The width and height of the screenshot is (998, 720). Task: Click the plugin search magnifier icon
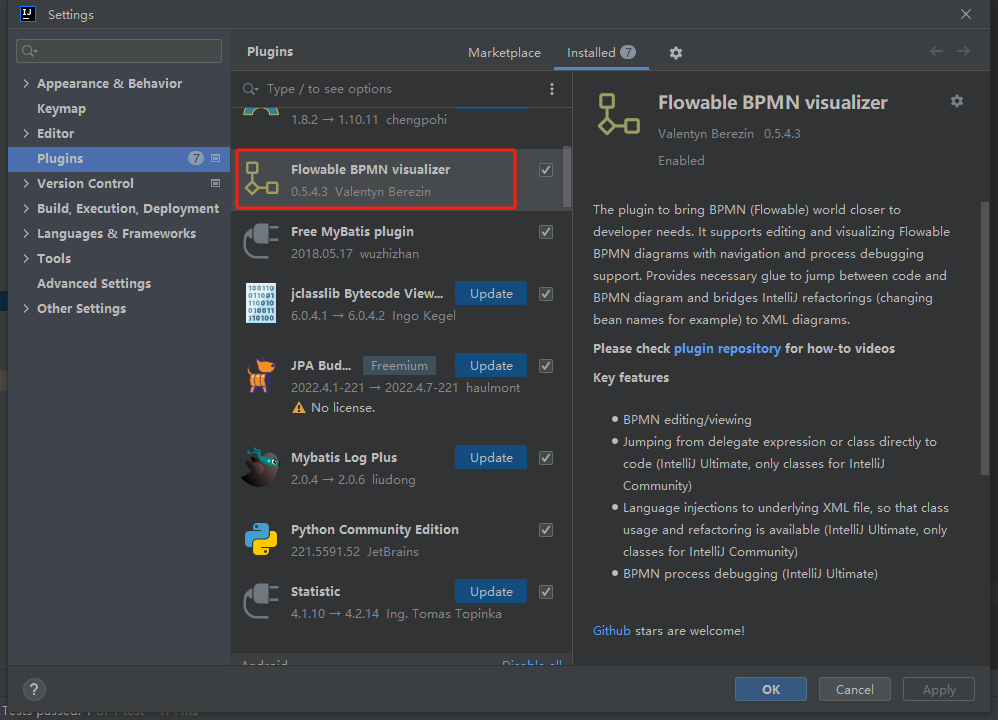[x=250, y=89]
